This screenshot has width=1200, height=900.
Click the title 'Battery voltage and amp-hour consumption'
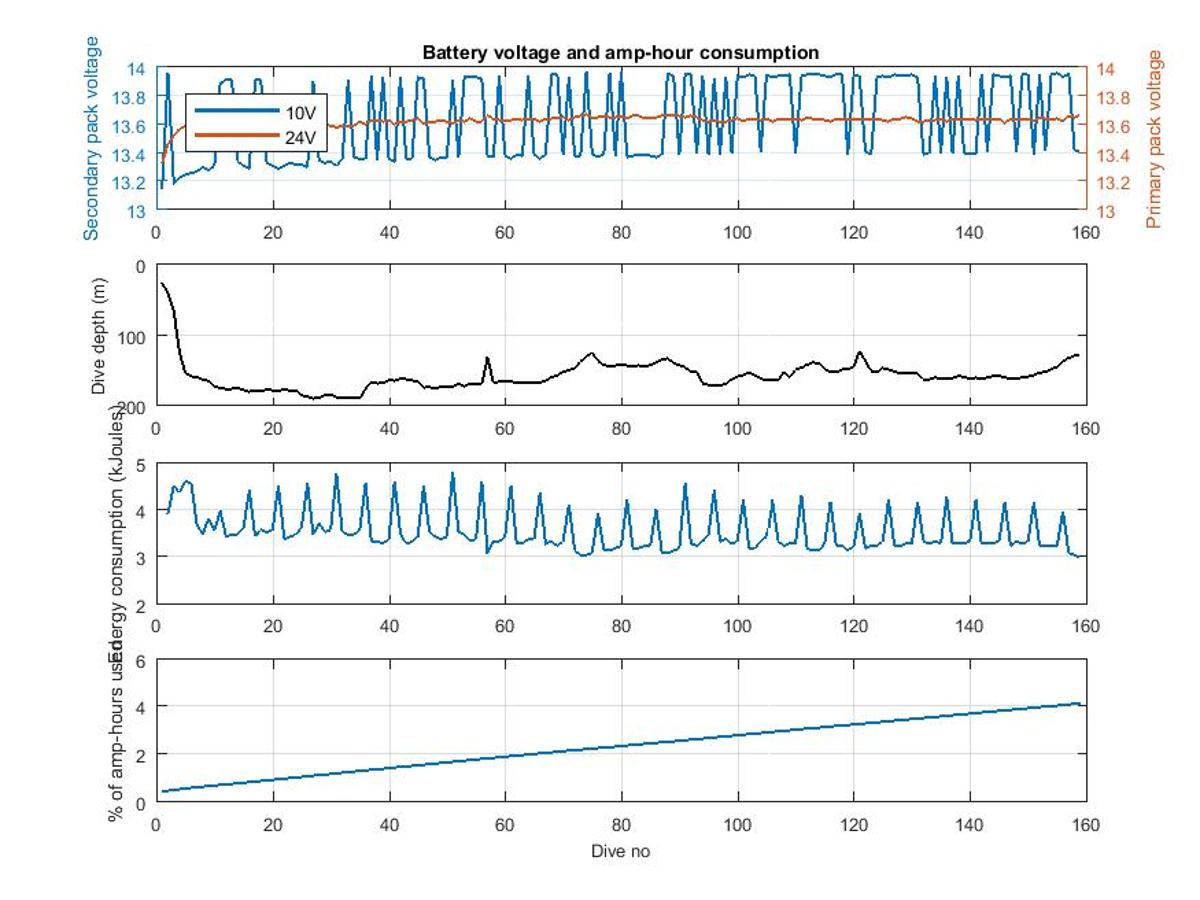coord(620,53)
